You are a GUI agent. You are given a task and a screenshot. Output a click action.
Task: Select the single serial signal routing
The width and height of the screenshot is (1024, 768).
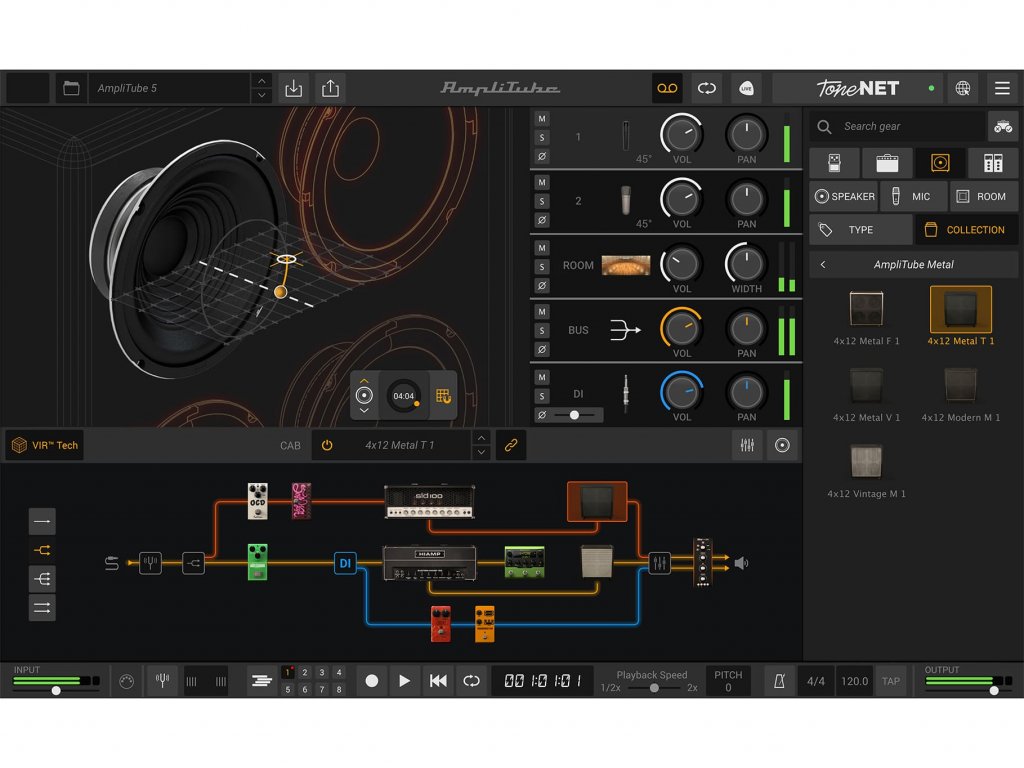[42, 522]
